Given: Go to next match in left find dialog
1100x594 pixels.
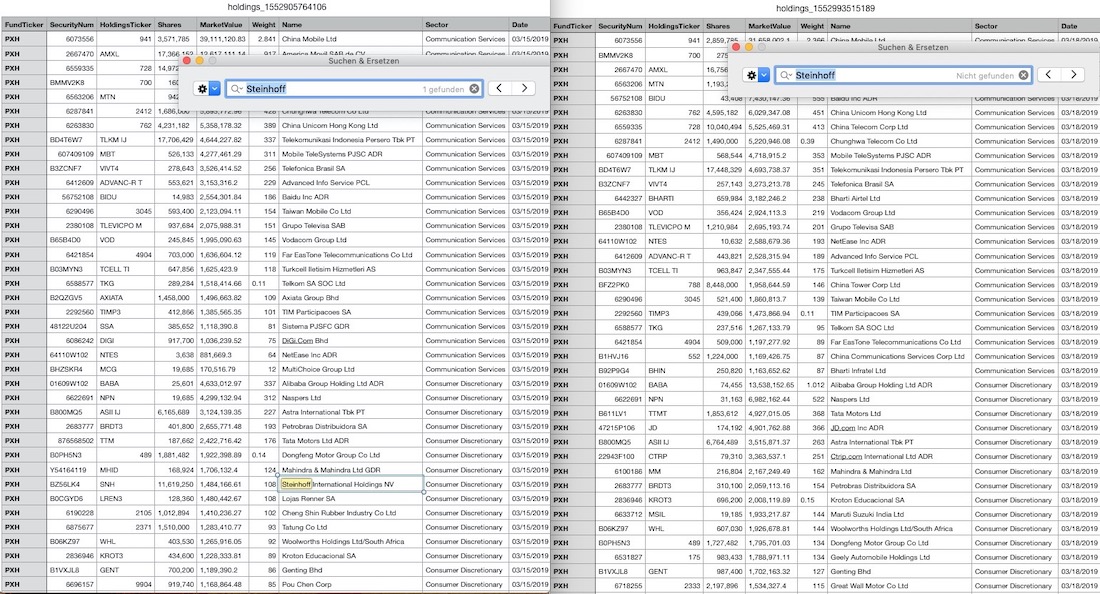Looking at the screenshot, I should (524, 88).
